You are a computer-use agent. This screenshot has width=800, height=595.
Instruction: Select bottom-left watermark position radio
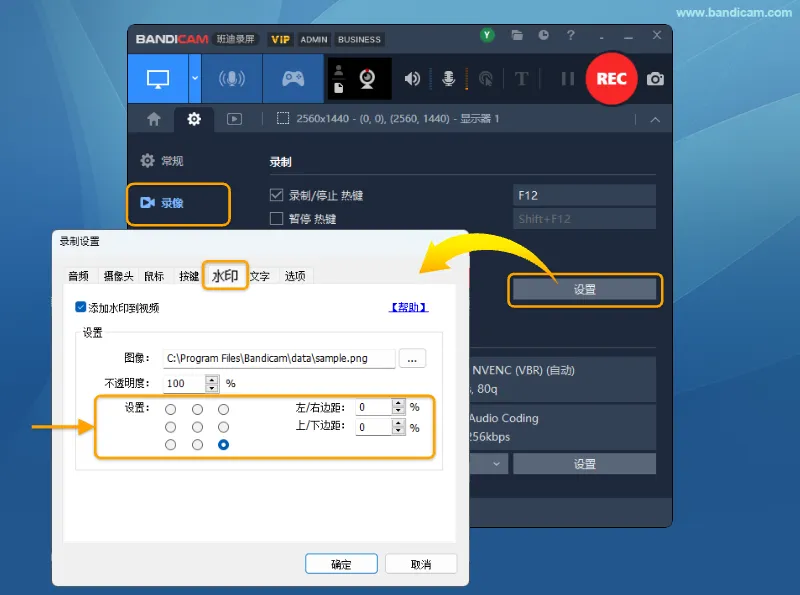[170, 445]
